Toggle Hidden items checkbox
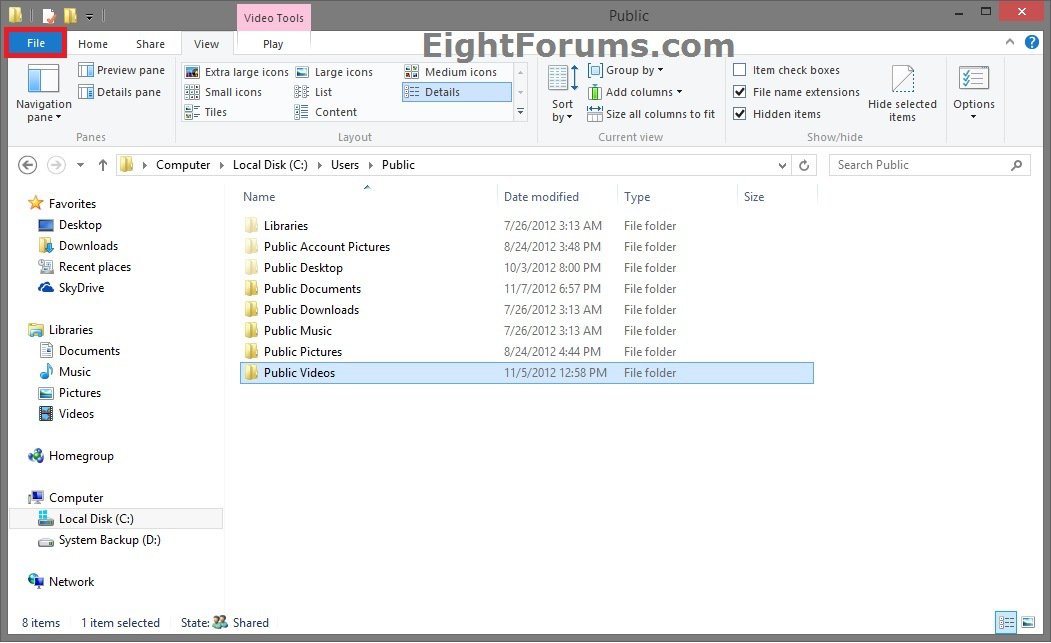This screenshot has height=643, width=1051. pyautogui.click(x=740, y=114)
